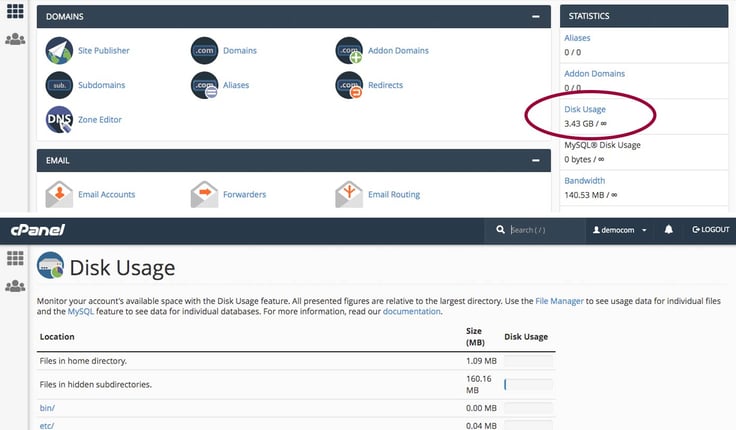This screenshot has height=430, width=736.
Task: Click the User Manager icon in upper sidebar
Action: click(x=15, y=39)
